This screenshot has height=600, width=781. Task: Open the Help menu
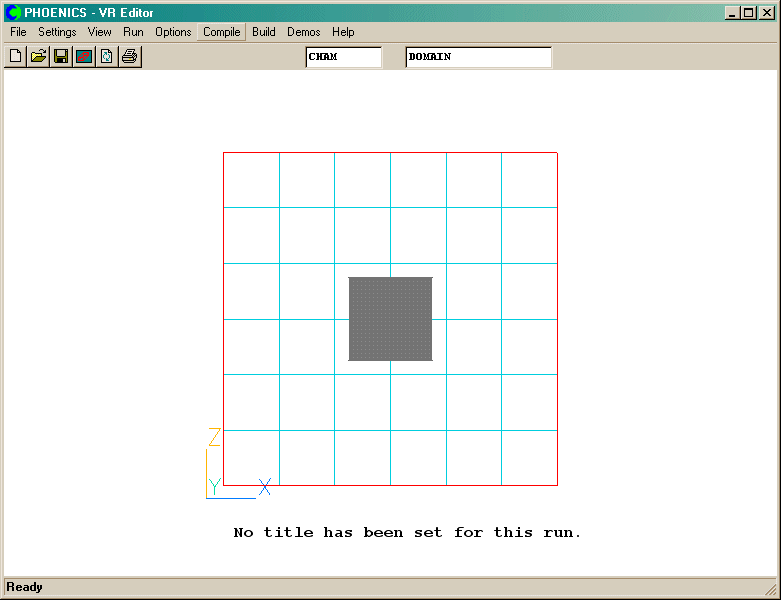[x=343, y=32]
